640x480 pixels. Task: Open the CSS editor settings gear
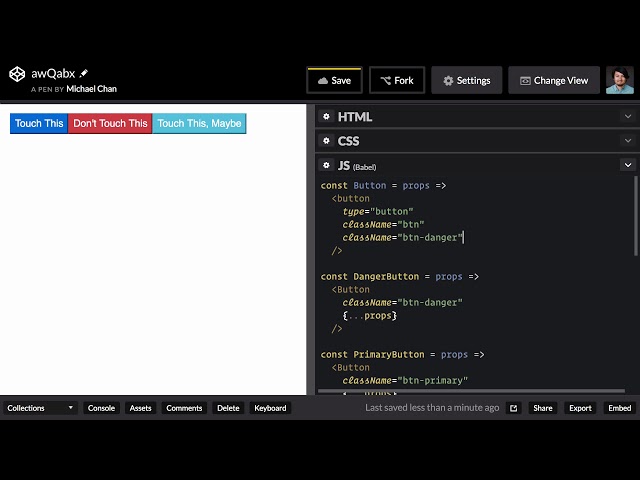(326, 141)
